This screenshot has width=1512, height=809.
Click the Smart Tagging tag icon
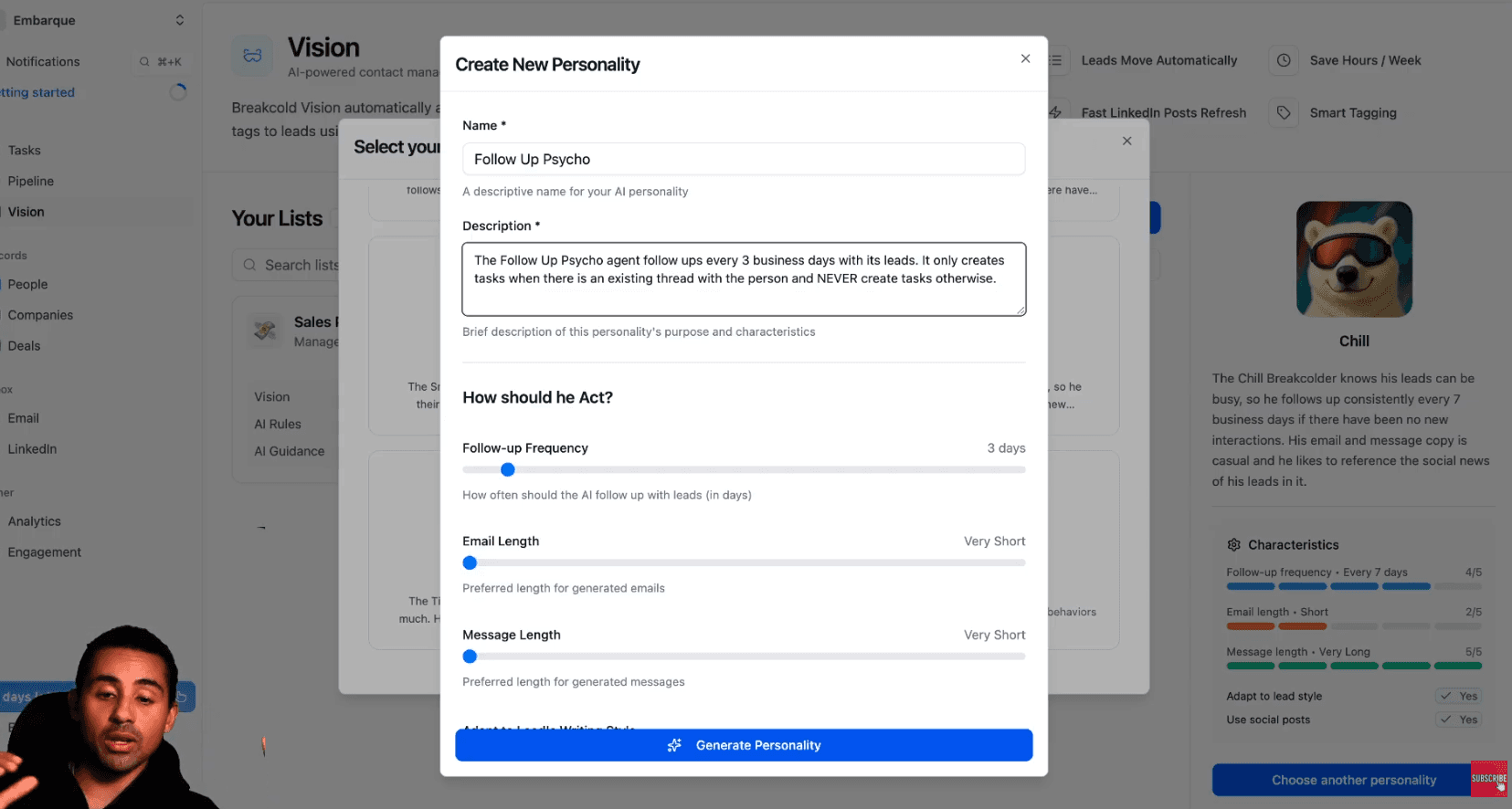[x=1284, y=112]
